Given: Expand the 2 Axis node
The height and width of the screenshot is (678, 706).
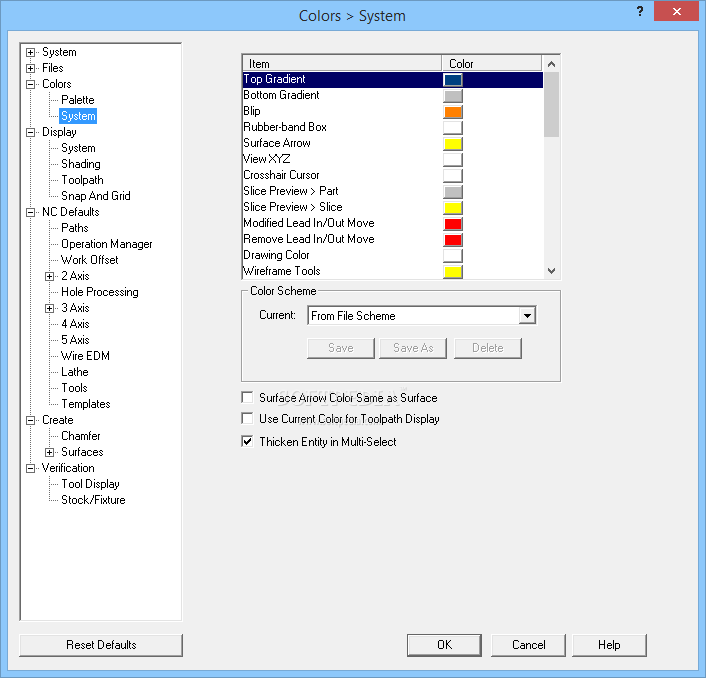Looking at the screenshot, I should [50, 276].
